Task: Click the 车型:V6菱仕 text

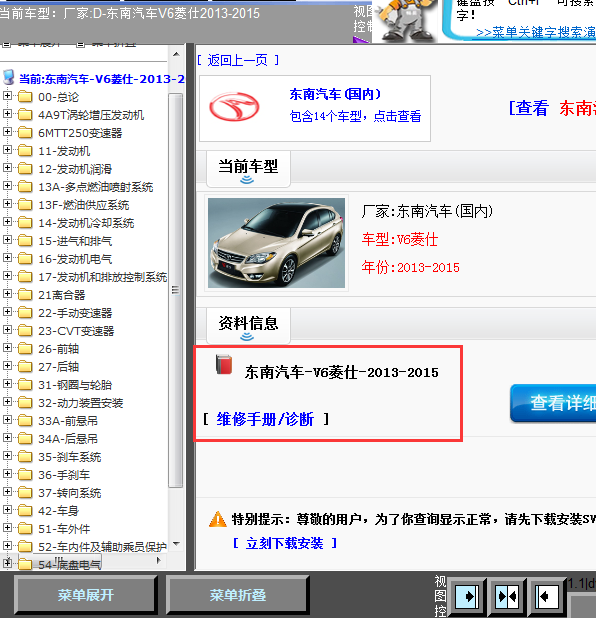Action: point(400,240)
